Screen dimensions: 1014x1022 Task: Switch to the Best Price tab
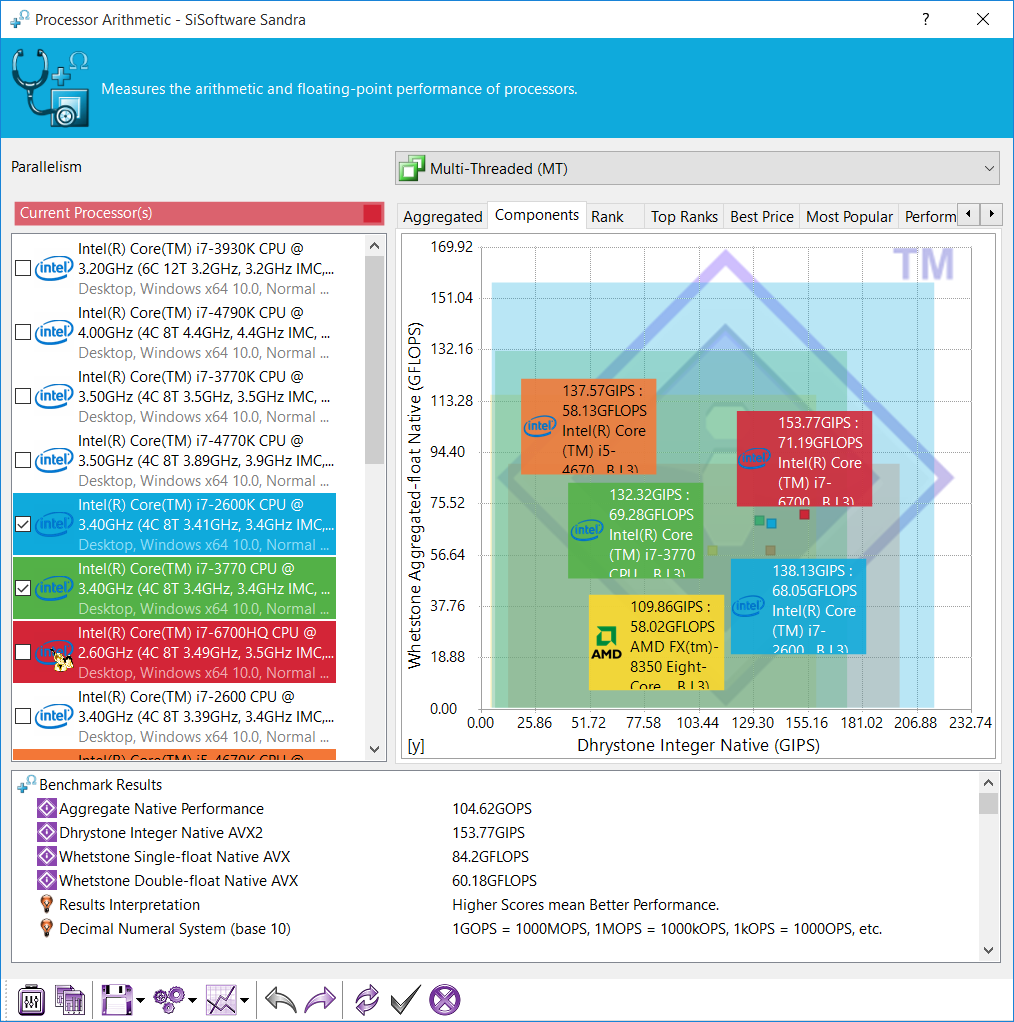[761, 216]
